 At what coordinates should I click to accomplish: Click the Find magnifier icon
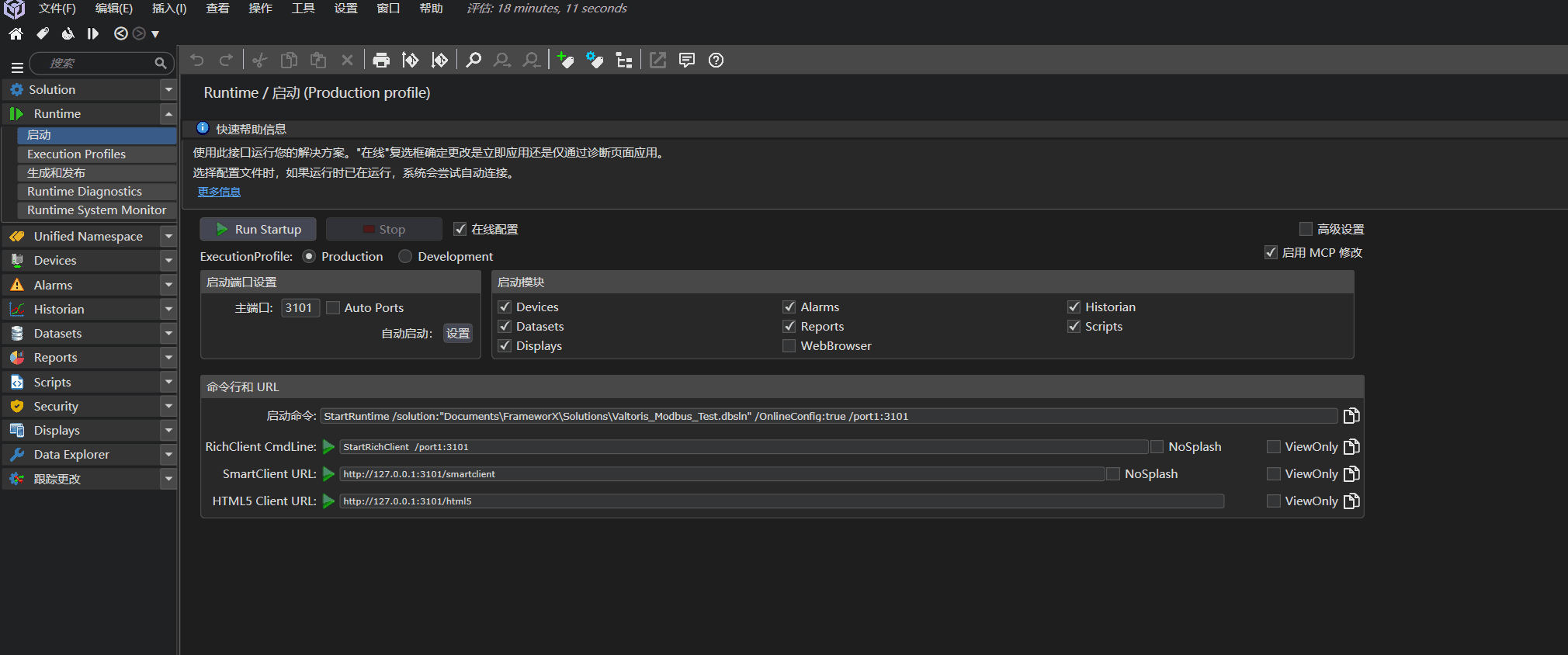click(x=474, y=60)
